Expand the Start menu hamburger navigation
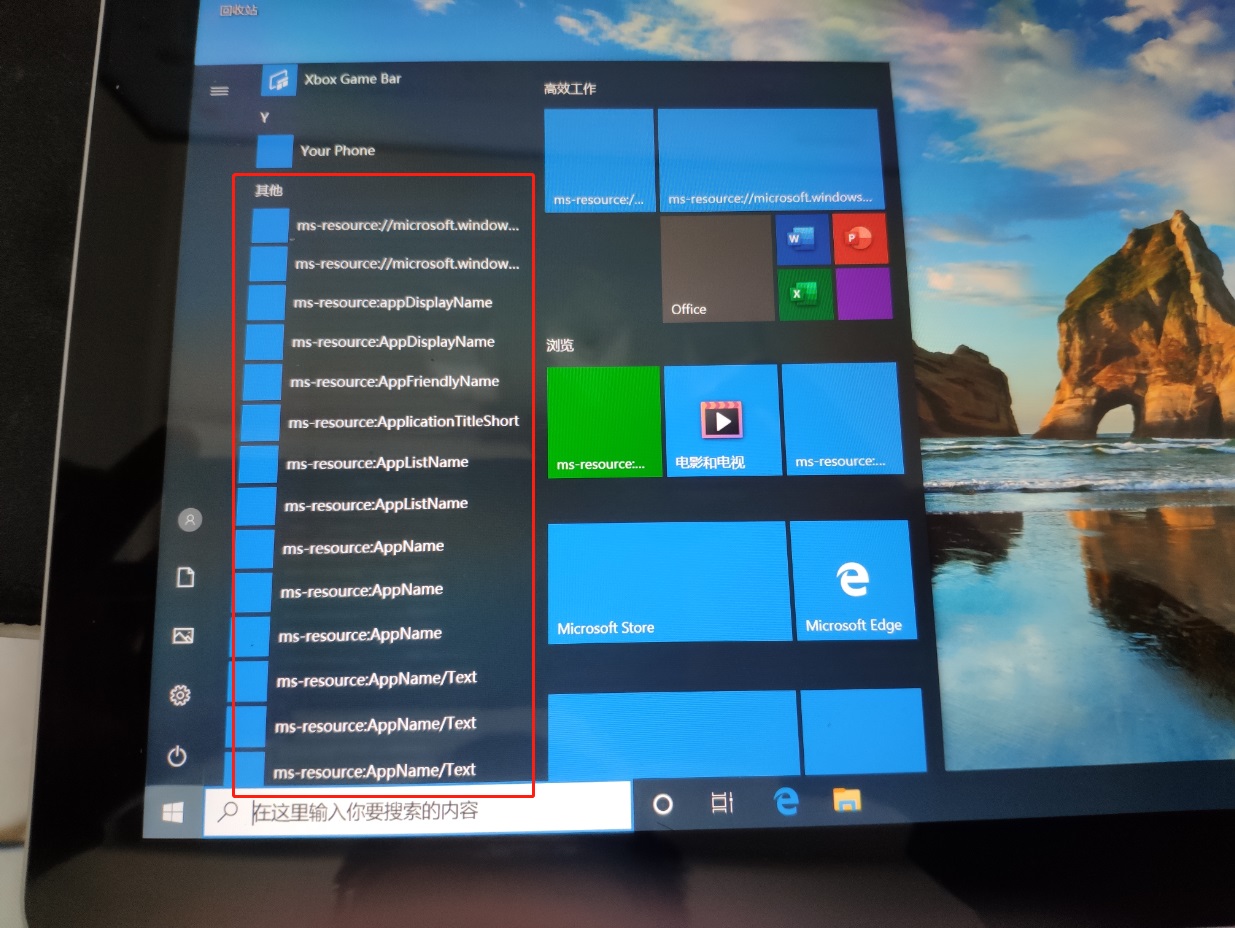The image size is (1235, 928). pos(219,90)
